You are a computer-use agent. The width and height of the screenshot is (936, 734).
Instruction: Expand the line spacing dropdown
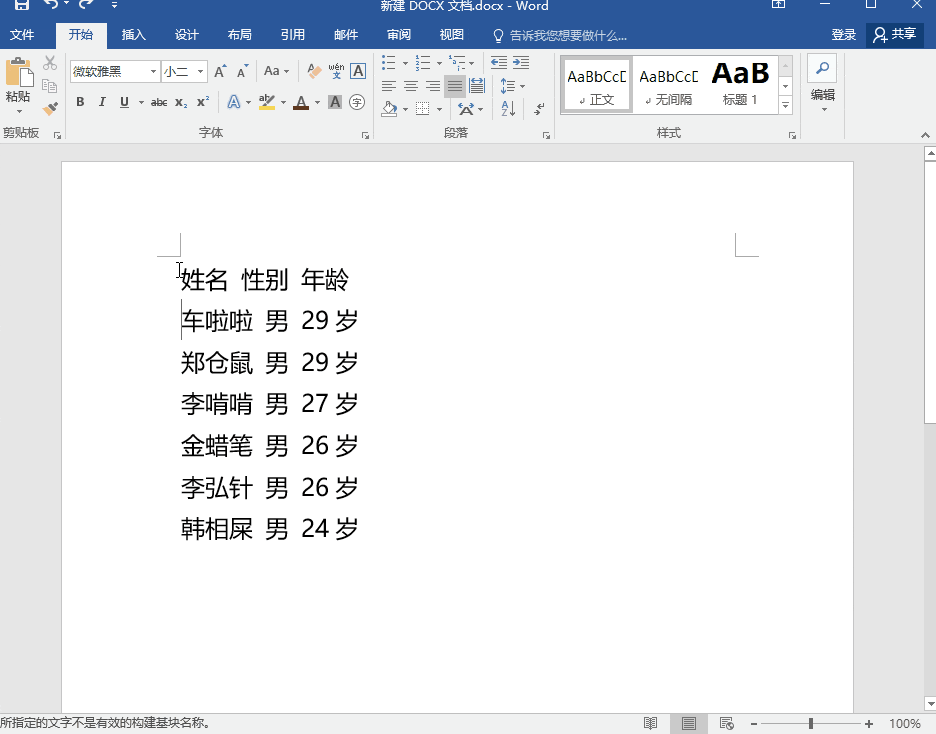click(521, 86)
